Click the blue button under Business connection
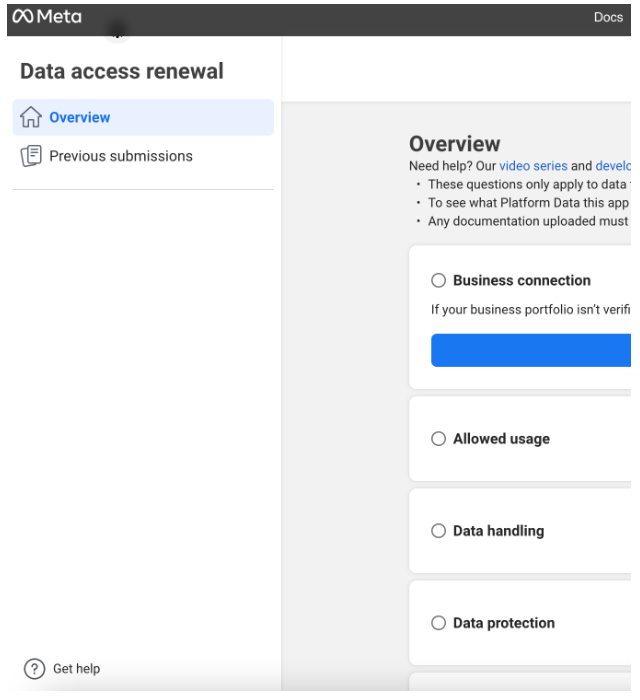This screenshot has width=640, height=700. 531,350
